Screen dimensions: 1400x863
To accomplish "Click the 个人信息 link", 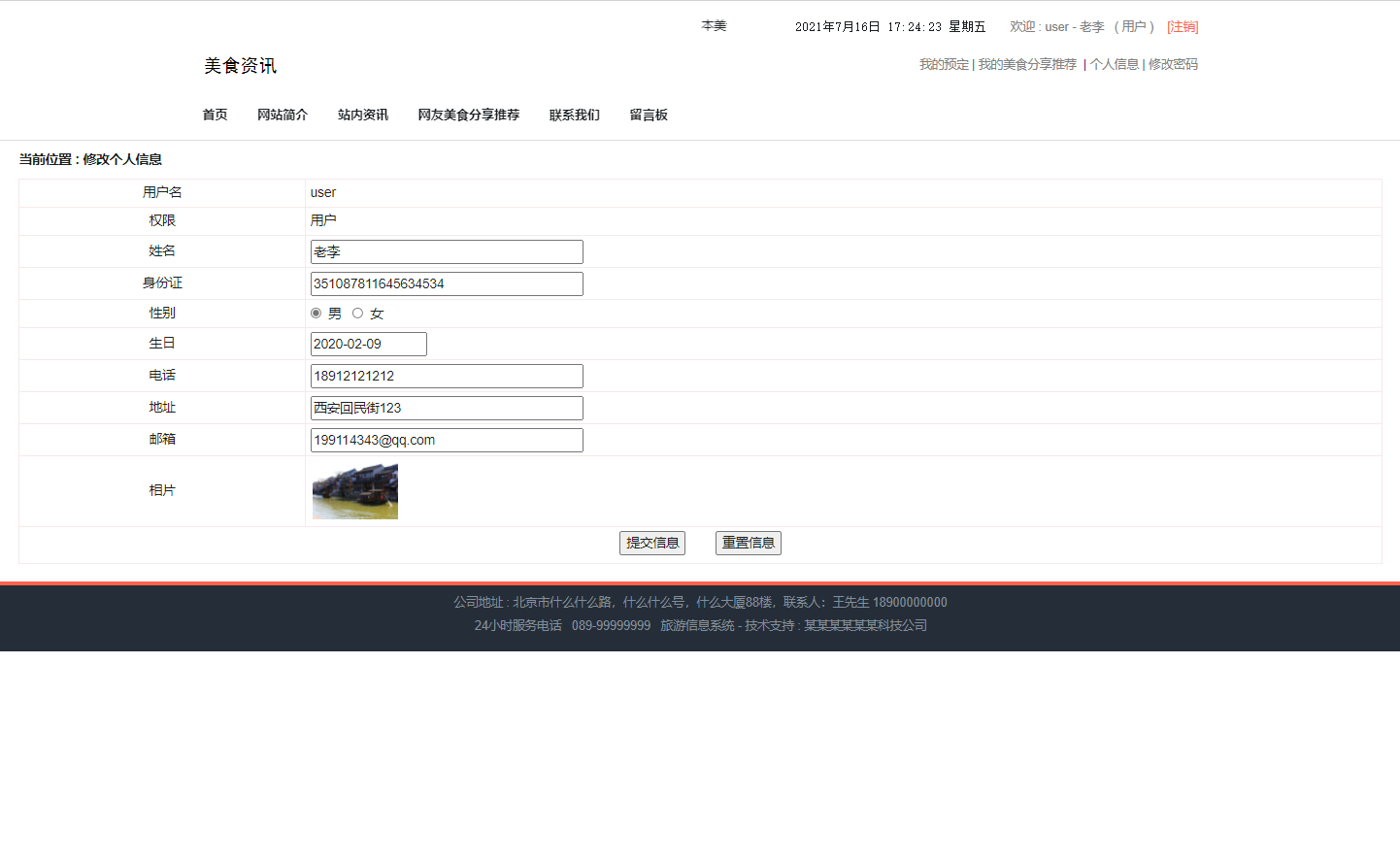I will pos(1114,64).
